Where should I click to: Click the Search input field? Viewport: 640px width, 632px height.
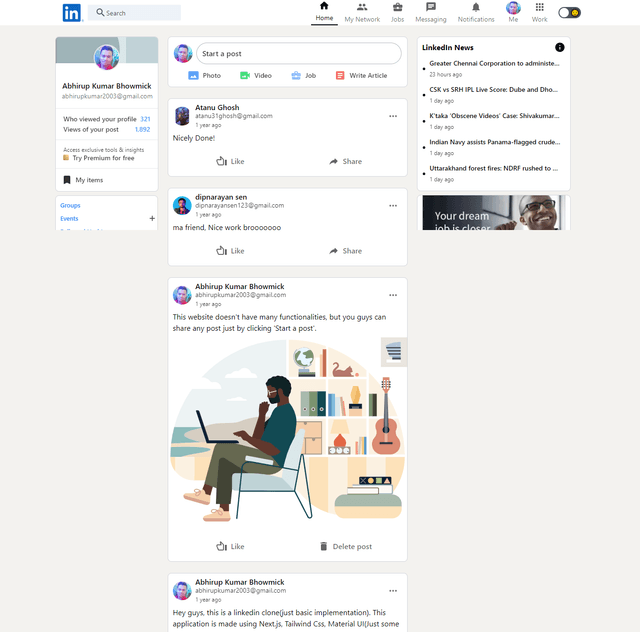(134, 13)
